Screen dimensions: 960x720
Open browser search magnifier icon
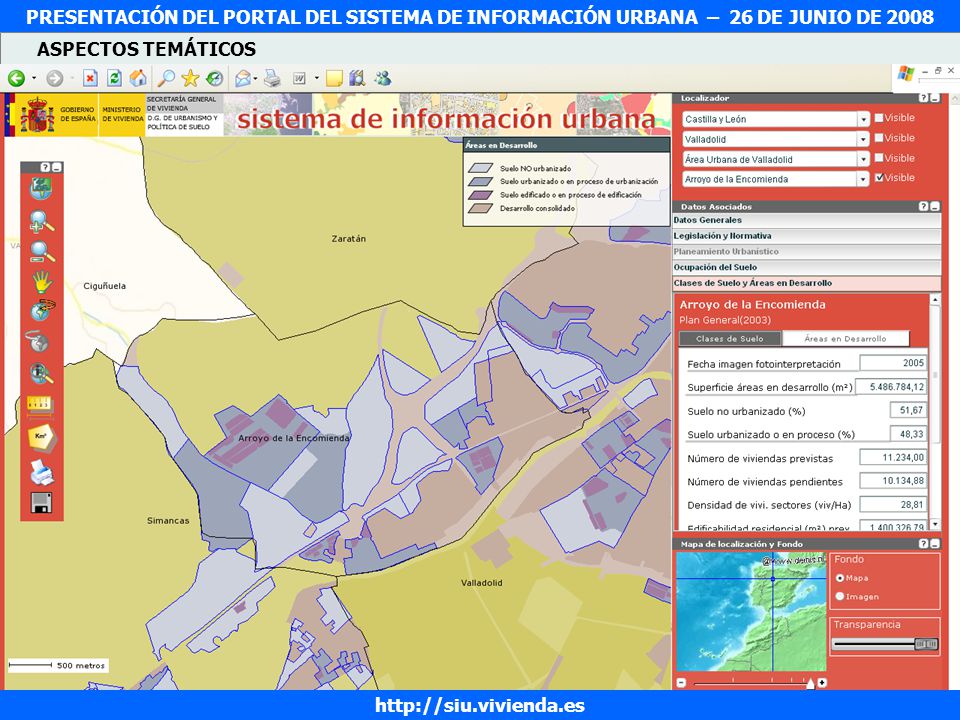point(166,78)
